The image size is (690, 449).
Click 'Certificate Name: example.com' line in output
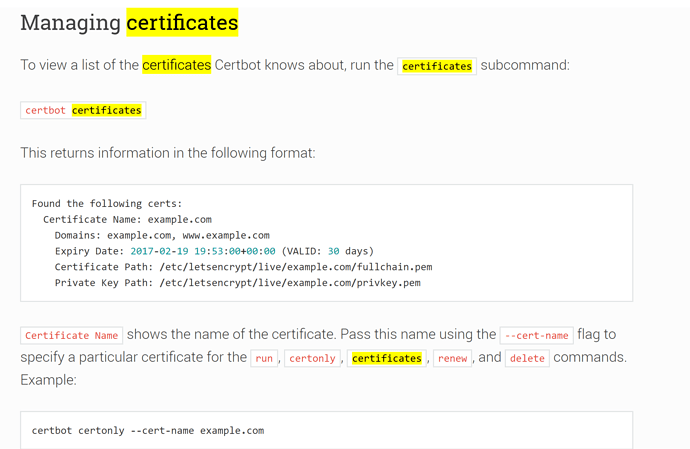(127, 219)
